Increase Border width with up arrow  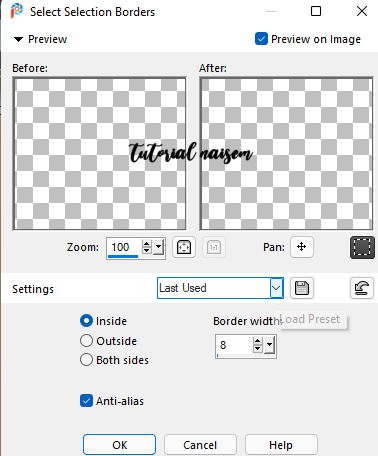click(257, 341)
